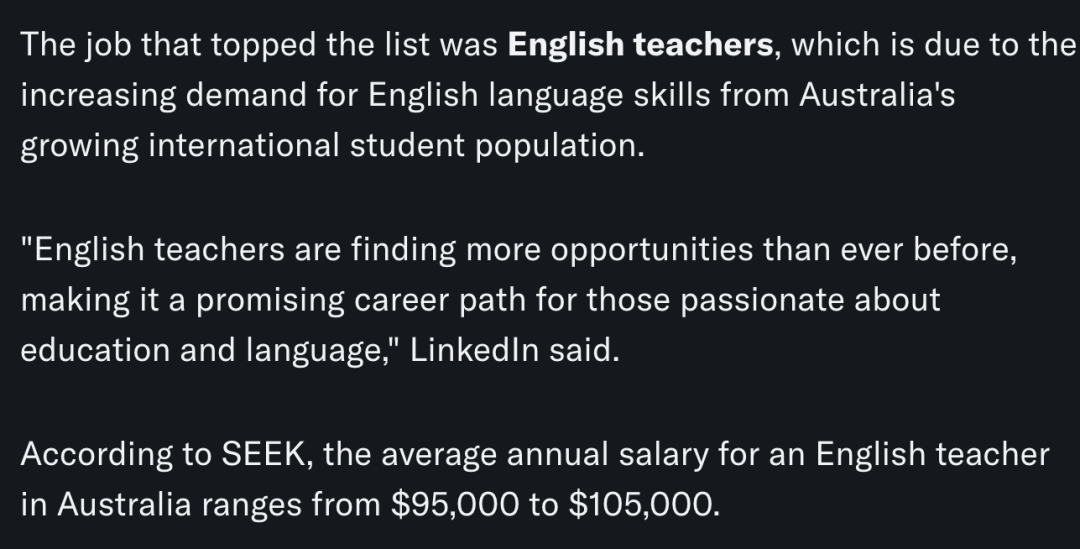Click the word "growing" before international
The image size is (1080, 549).
tap(80, 146)
